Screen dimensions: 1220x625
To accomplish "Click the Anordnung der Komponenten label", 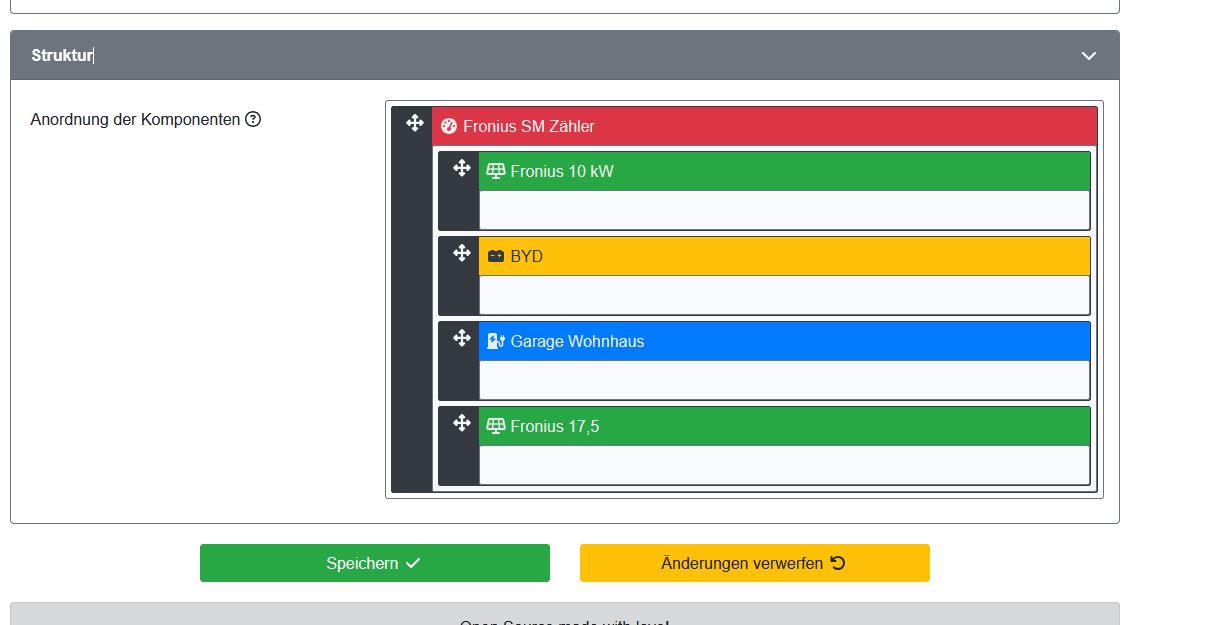I will [135, 119].
